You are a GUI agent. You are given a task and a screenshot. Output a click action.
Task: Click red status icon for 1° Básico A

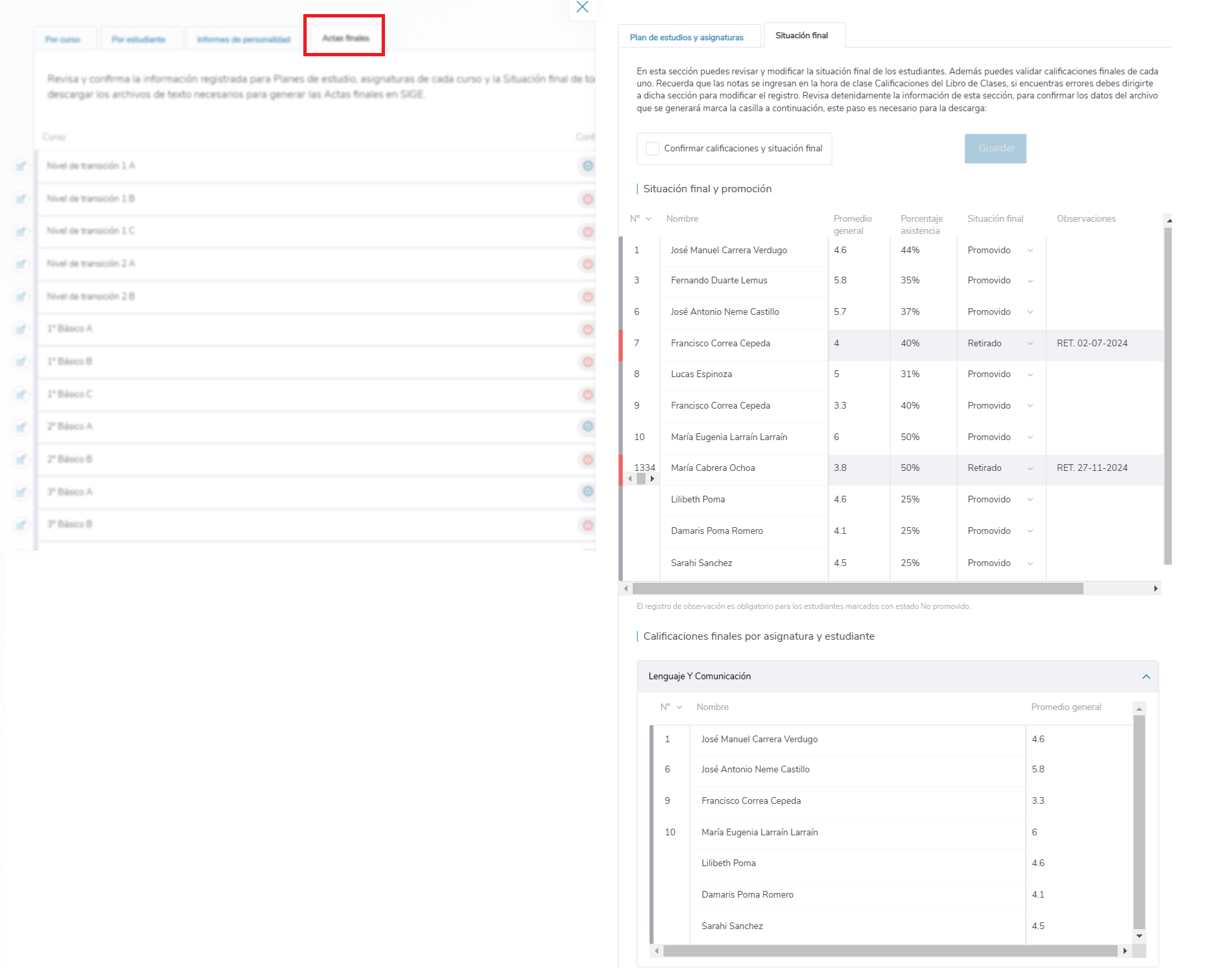[587, 329]
